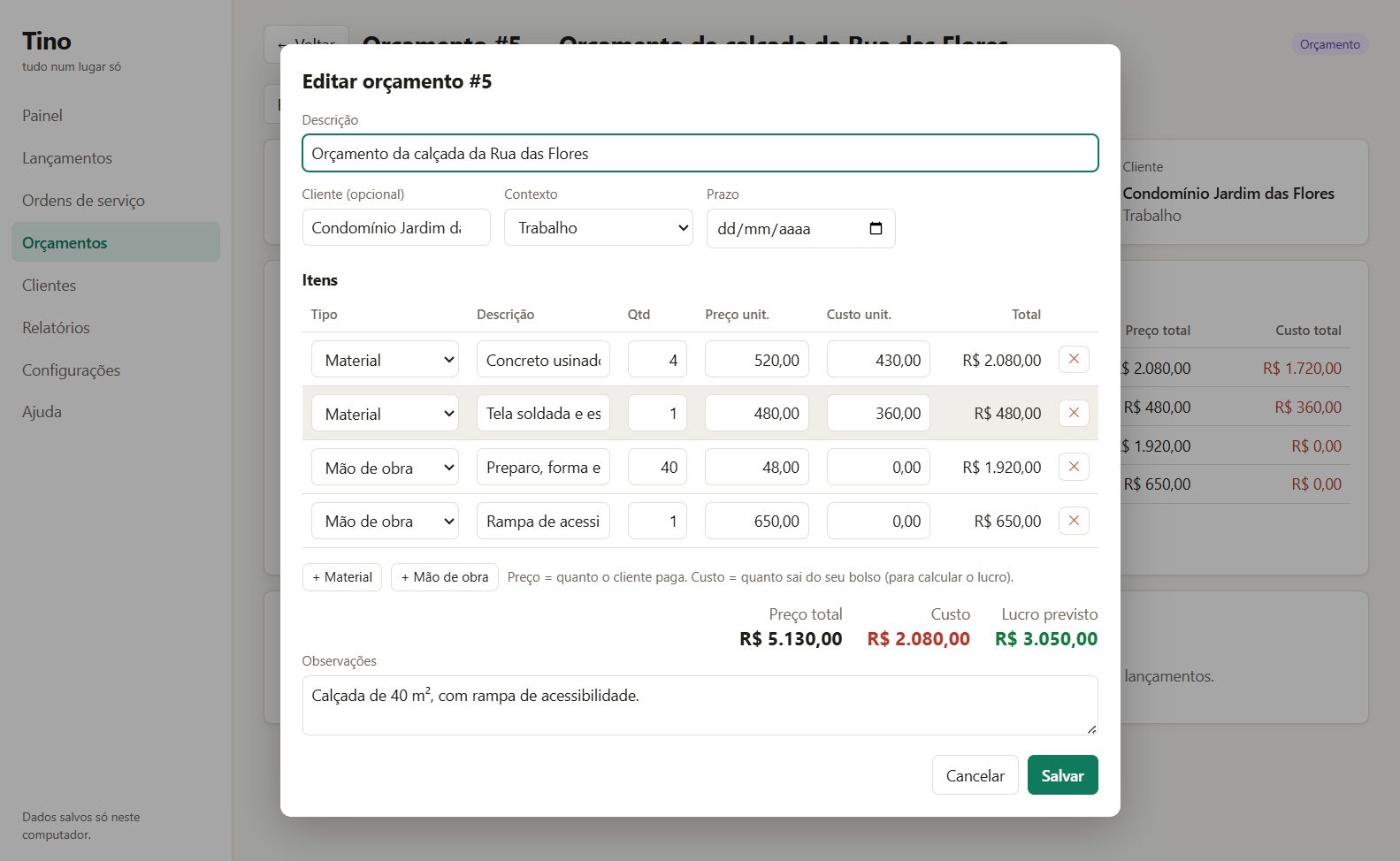Open Configurações in sidebar
Viewport: 1400px width, 861px height.
click(x=116, y=370)
